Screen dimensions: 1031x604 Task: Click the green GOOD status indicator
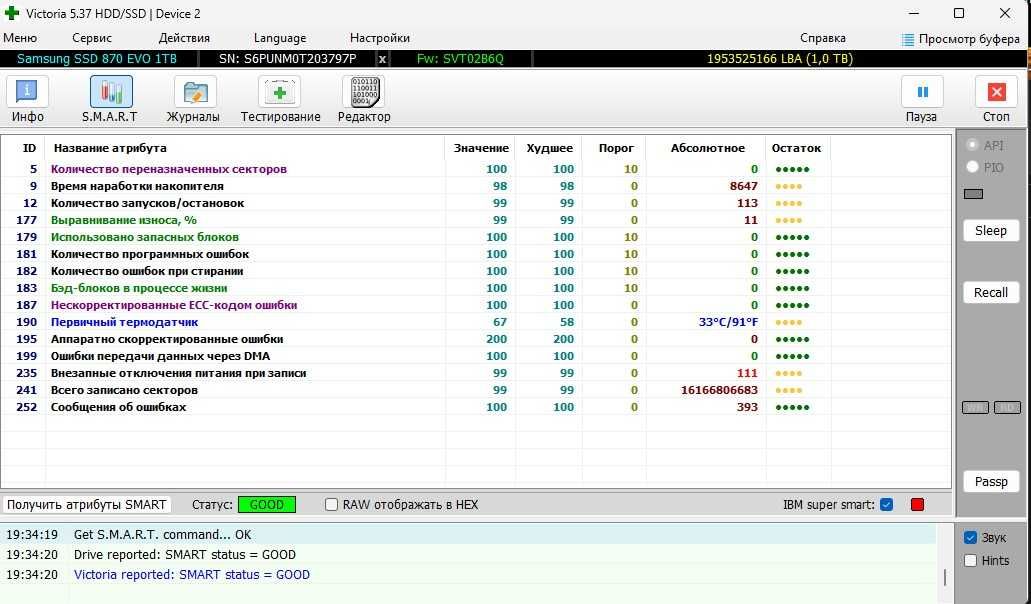pos(266,505)
